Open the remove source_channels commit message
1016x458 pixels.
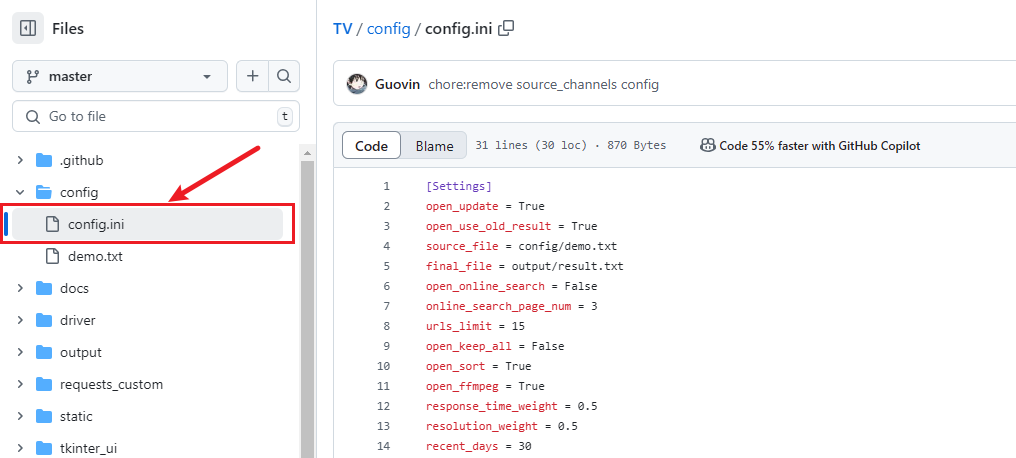click(x=544, y=84)
